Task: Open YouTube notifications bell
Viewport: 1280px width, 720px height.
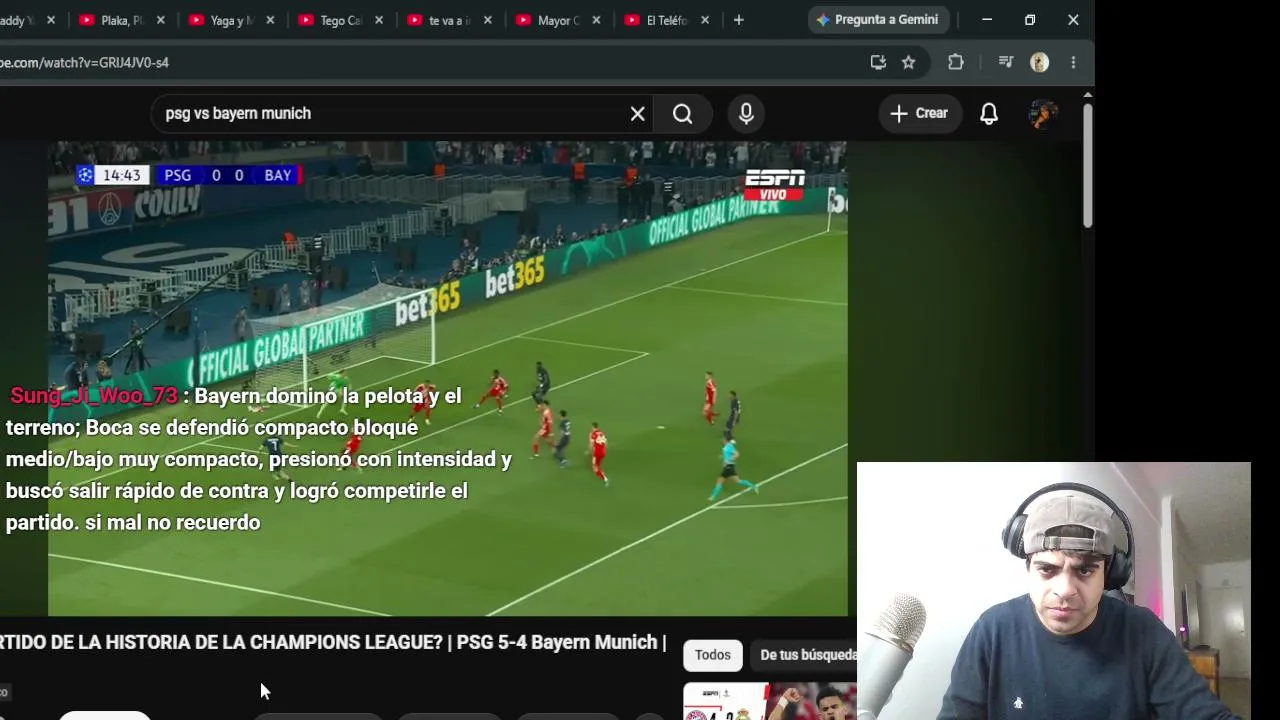Action: point(989,113)
